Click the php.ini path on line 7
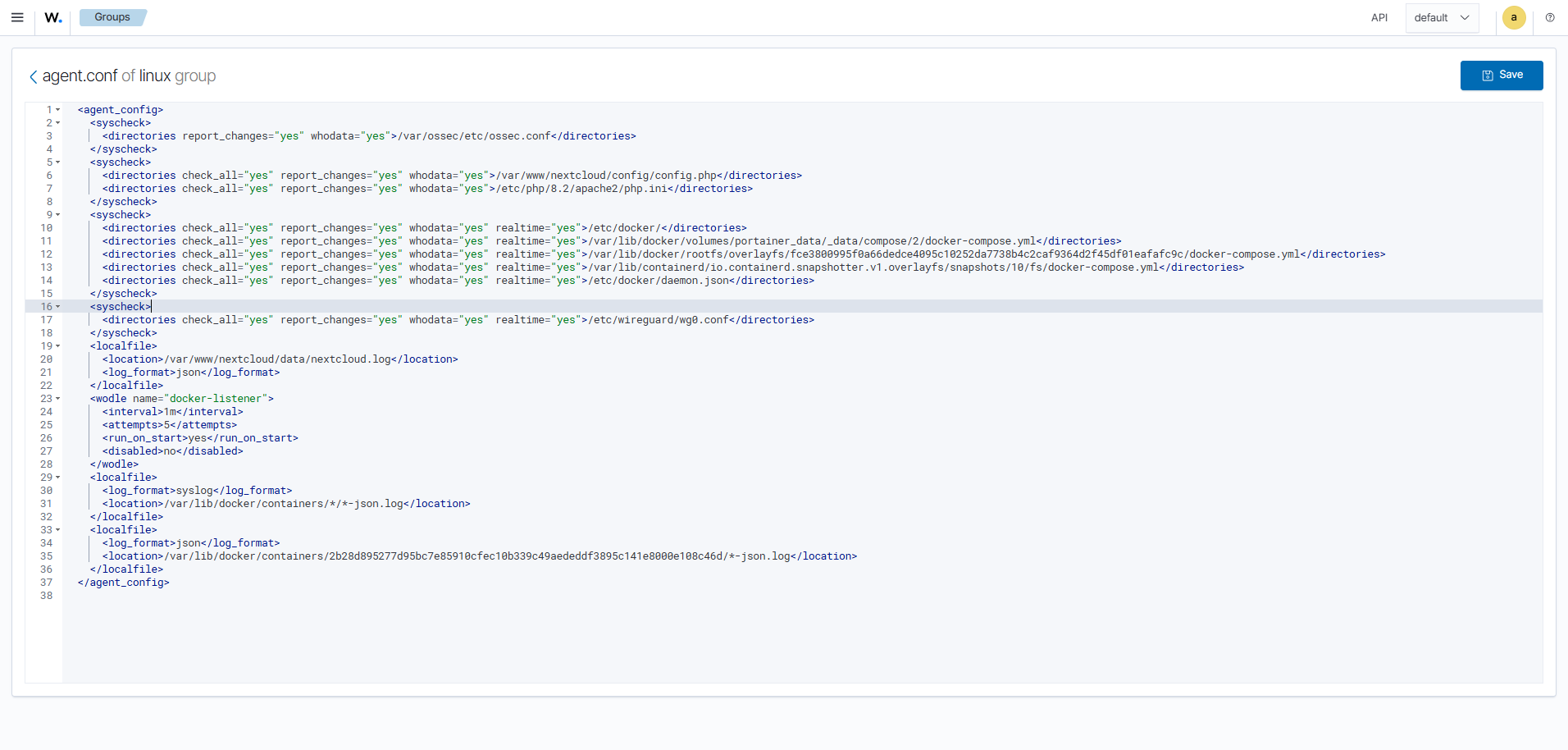This screenshot has width=1568, height=750. click(582, 189)
